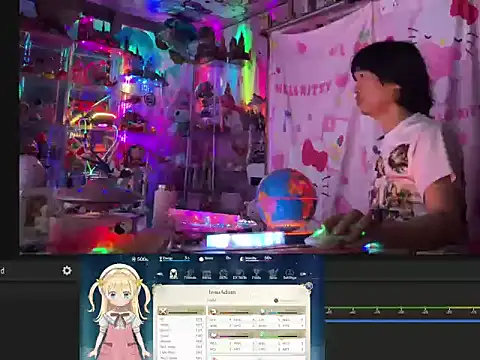480x360 pixels.
Task: Open the trophy cup menu icon
Action: point(256,274)
